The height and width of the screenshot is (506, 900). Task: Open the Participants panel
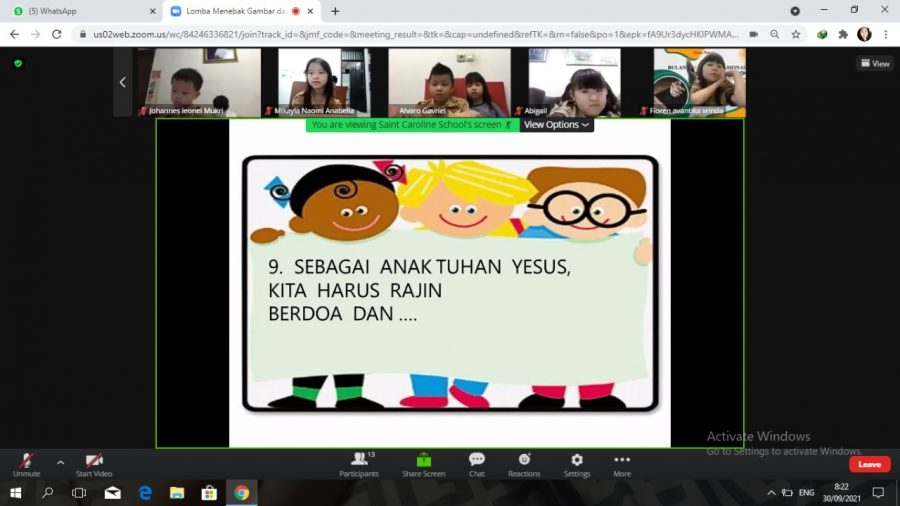click(359, 463)
